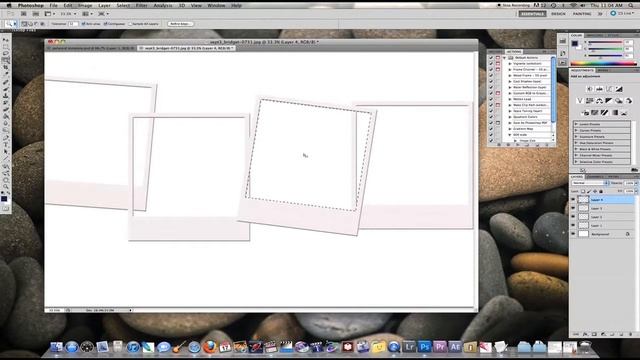Select the Rectangular Marquee tool
Viewport: 640px width, 360px height.
6,47
